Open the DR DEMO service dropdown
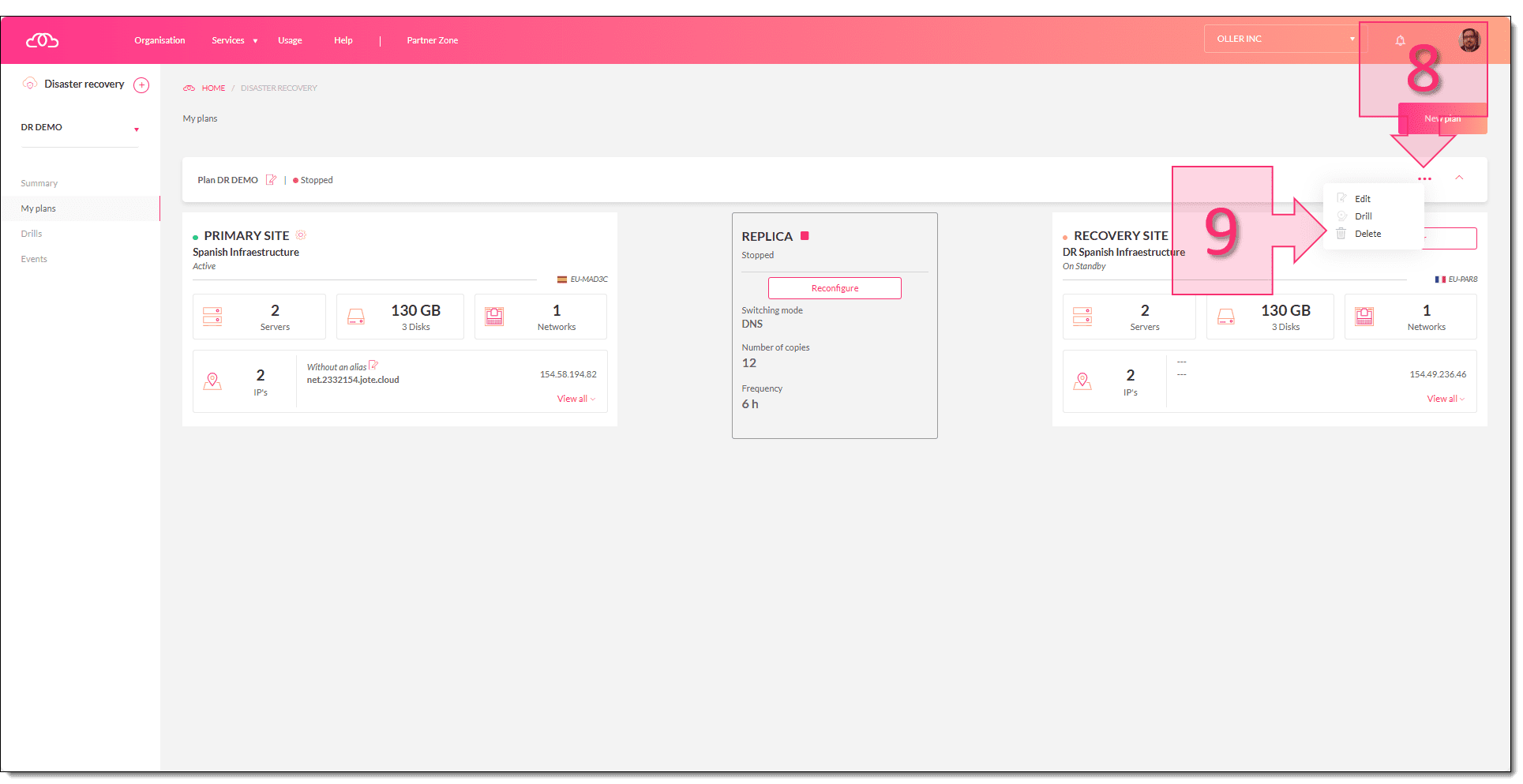1523x784 pixels. point(80,128)
